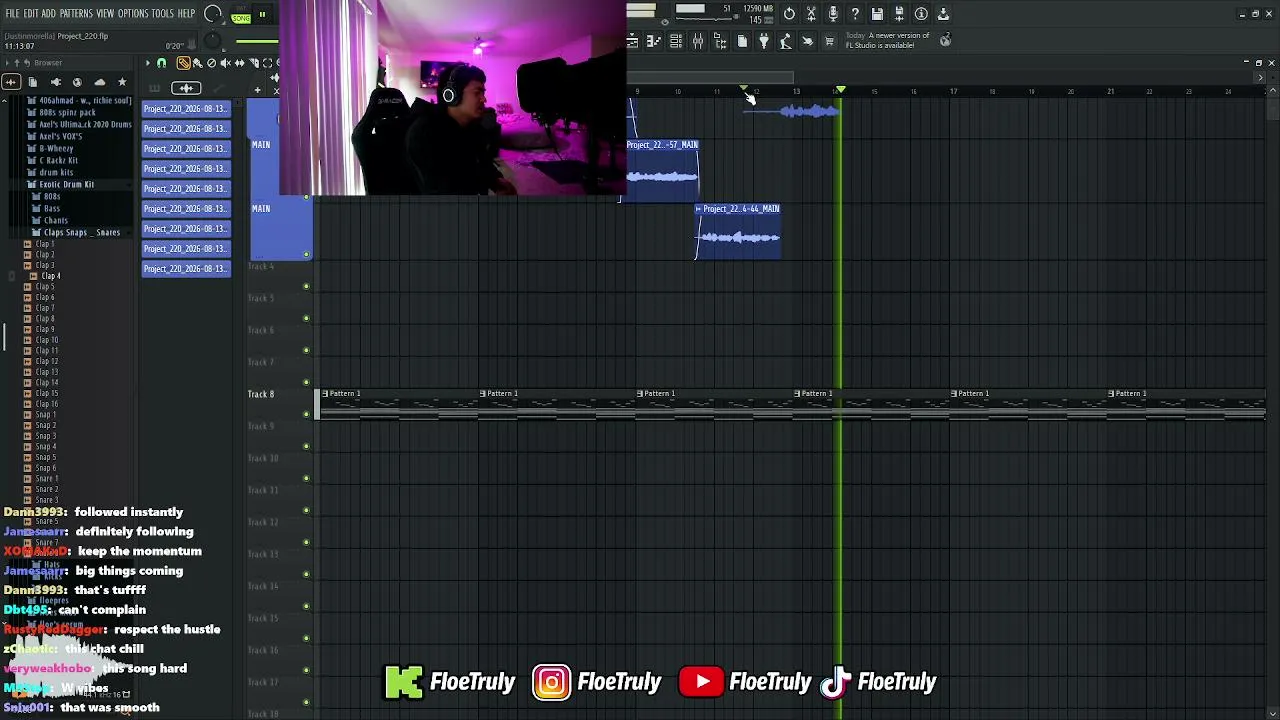The width and height of the screenshot is (1280, 720).
Task: Toggle mute dot for Track 10
Action: pyautogui.click(x=306, y=478)
